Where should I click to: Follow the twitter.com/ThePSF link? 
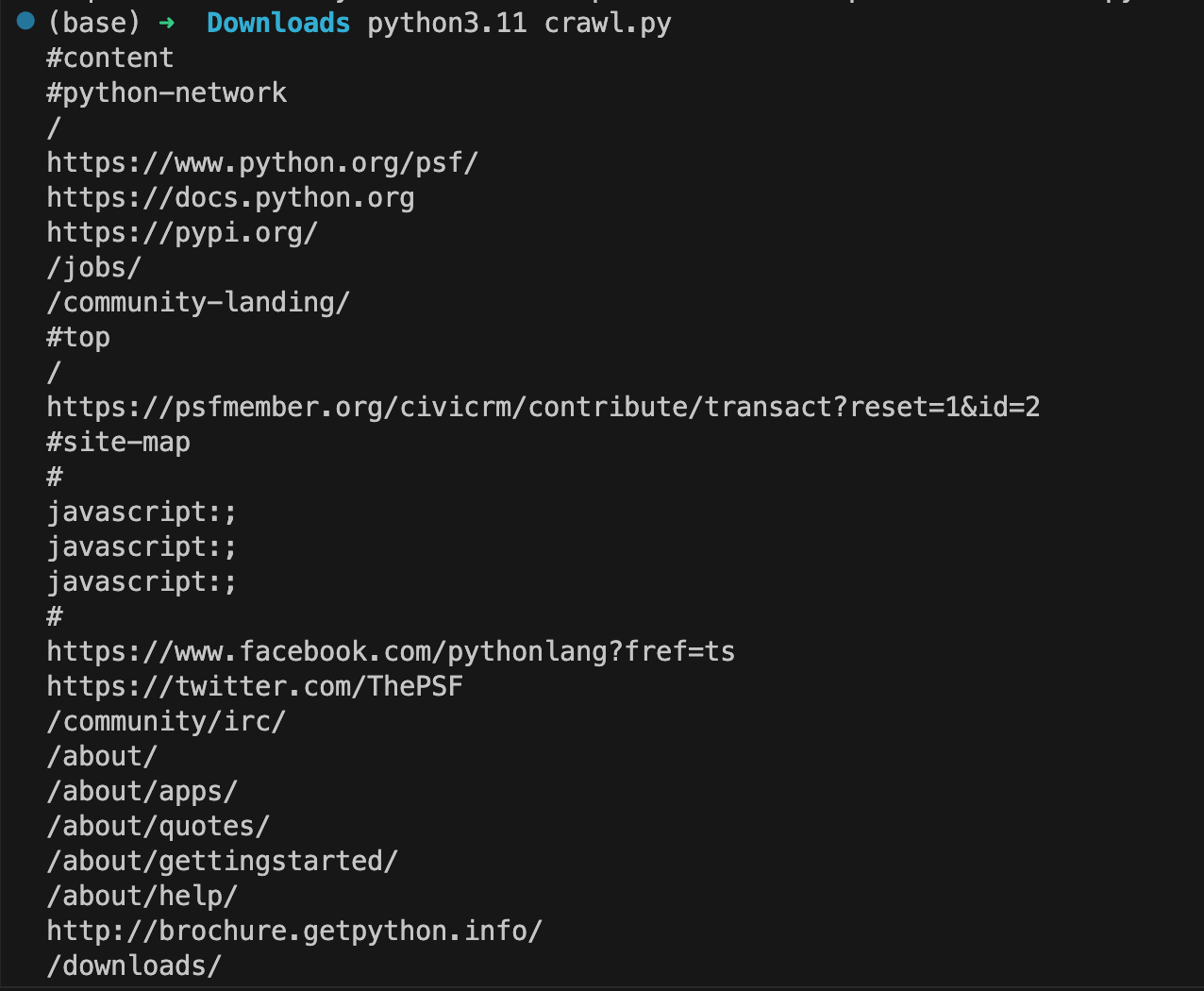tap(255, 686)
